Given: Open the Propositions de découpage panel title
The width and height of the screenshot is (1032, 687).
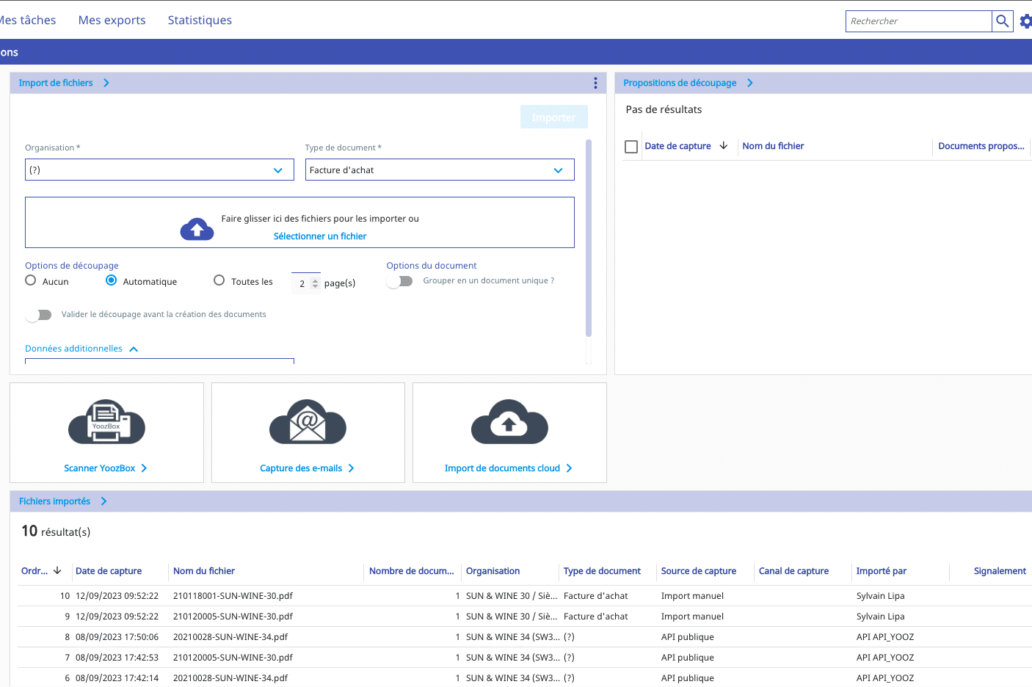Looking at the screenshot, I should tap(679, 83).
